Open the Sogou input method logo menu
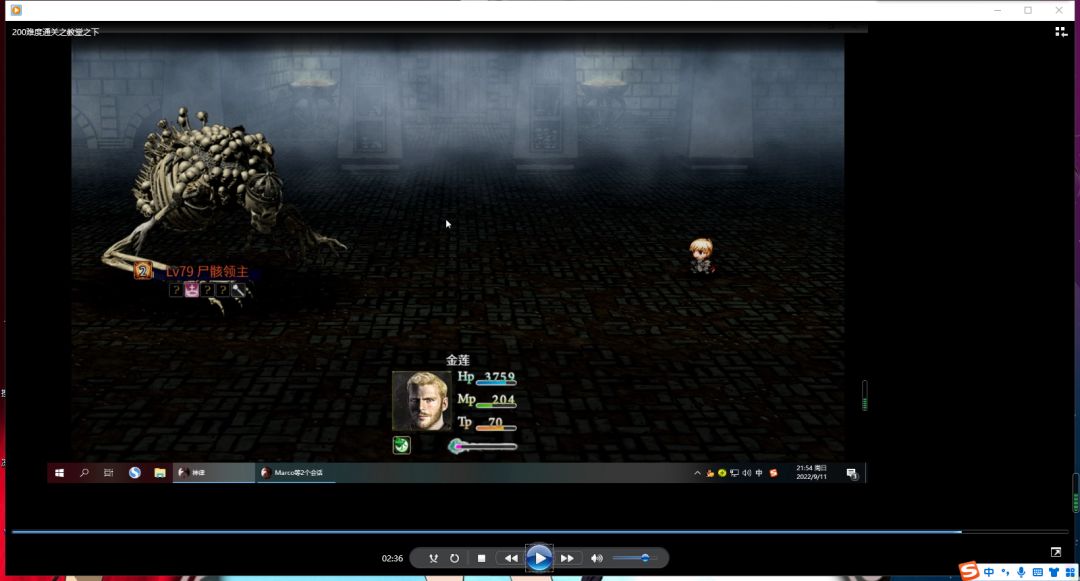Screen dimensions: 1080x581 point(969,571)
